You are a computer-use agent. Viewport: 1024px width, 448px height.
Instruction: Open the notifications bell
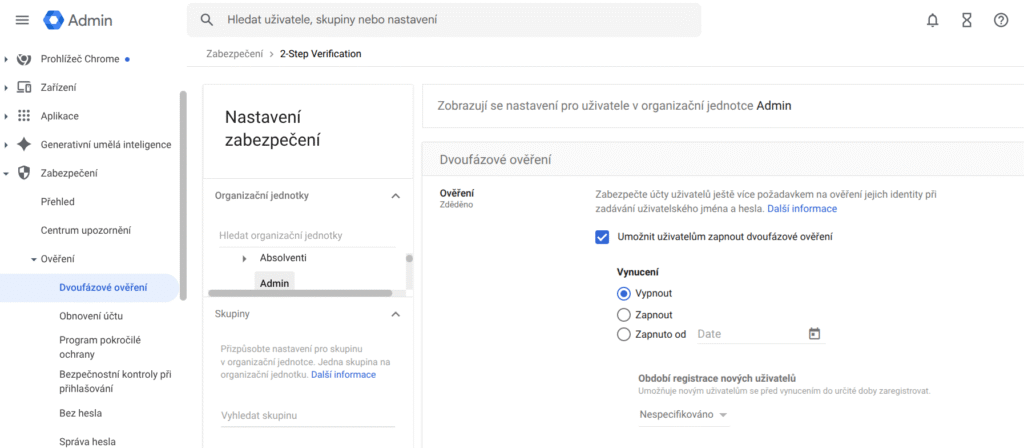(x=933, y=20)
